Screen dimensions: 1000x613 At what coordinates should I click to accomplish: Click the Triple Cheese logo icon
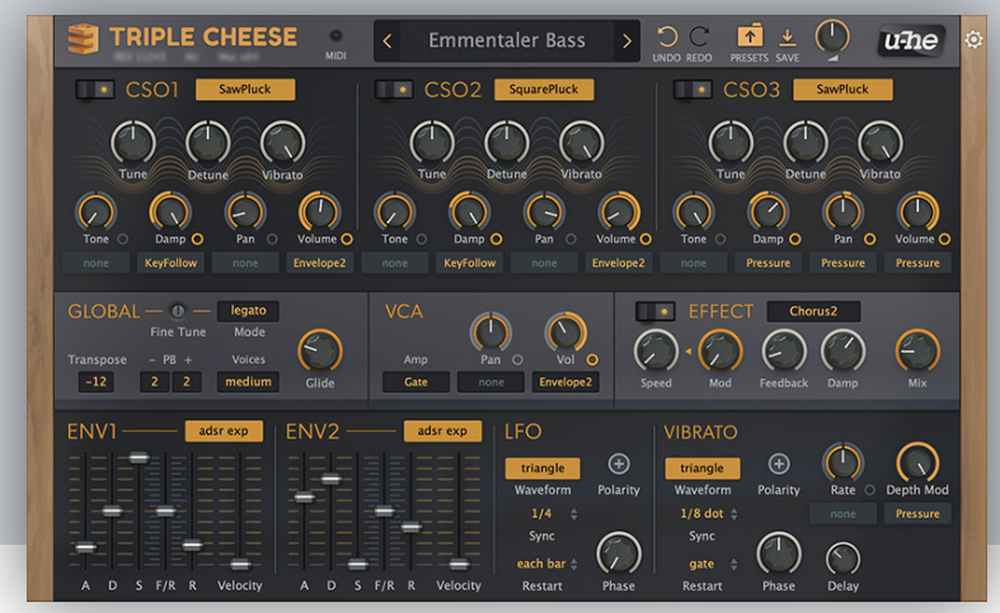click(84, 39)
